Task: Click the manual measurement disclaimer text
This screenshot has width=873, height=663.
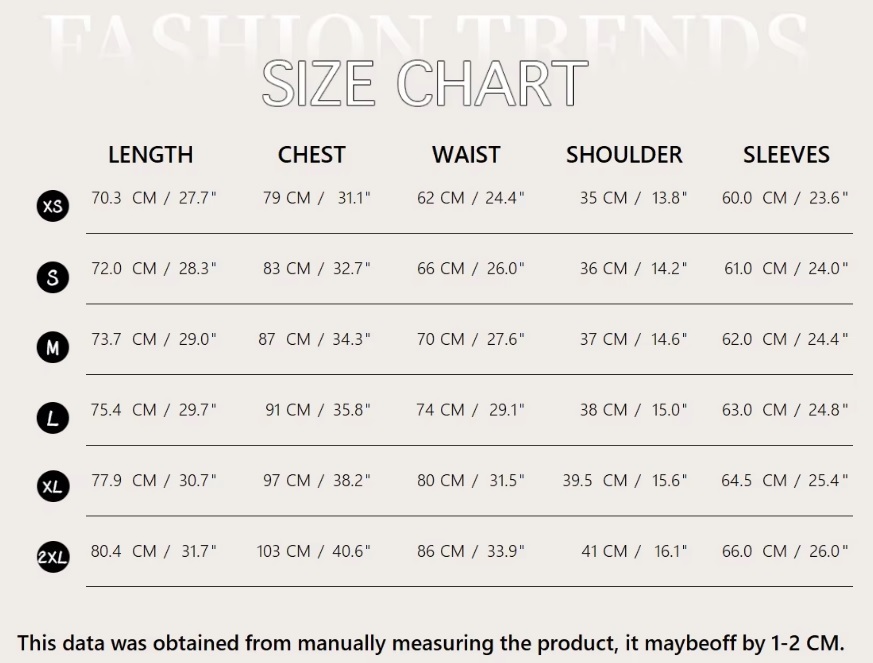Action: pyautogui.click(x=431, y=642)
